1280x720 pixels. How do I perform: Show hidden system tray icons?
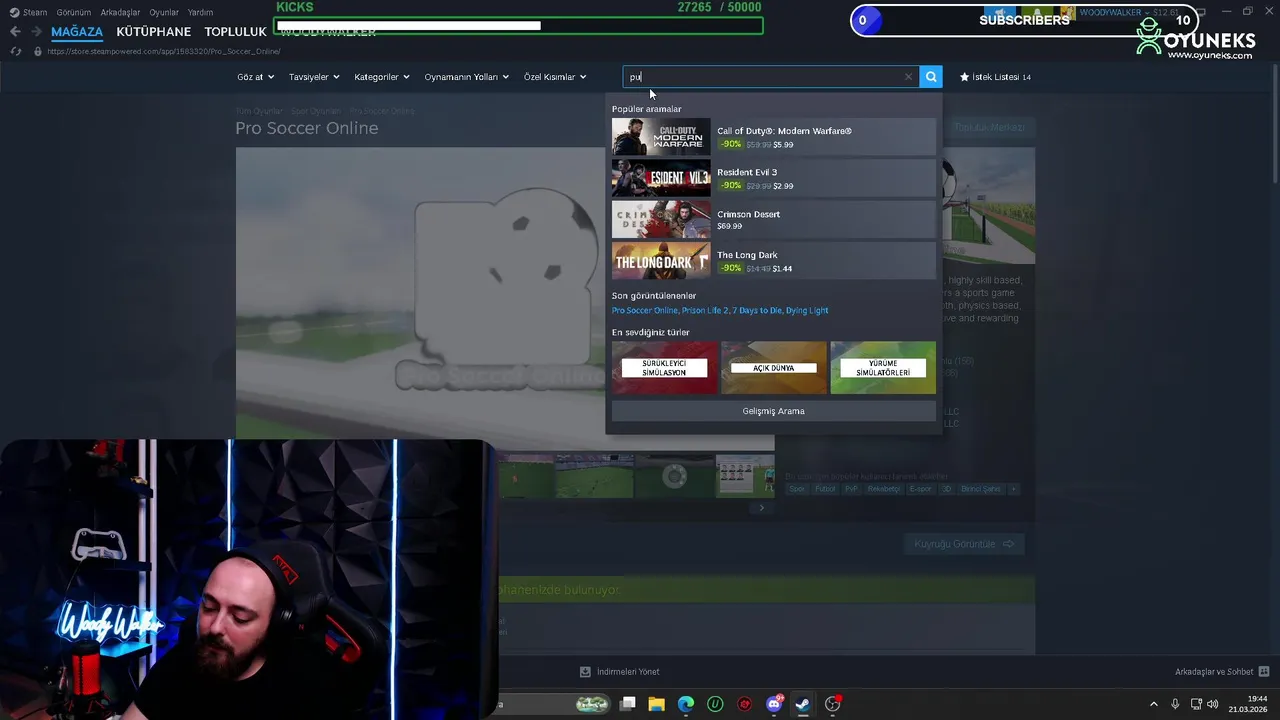[1153, 704]
